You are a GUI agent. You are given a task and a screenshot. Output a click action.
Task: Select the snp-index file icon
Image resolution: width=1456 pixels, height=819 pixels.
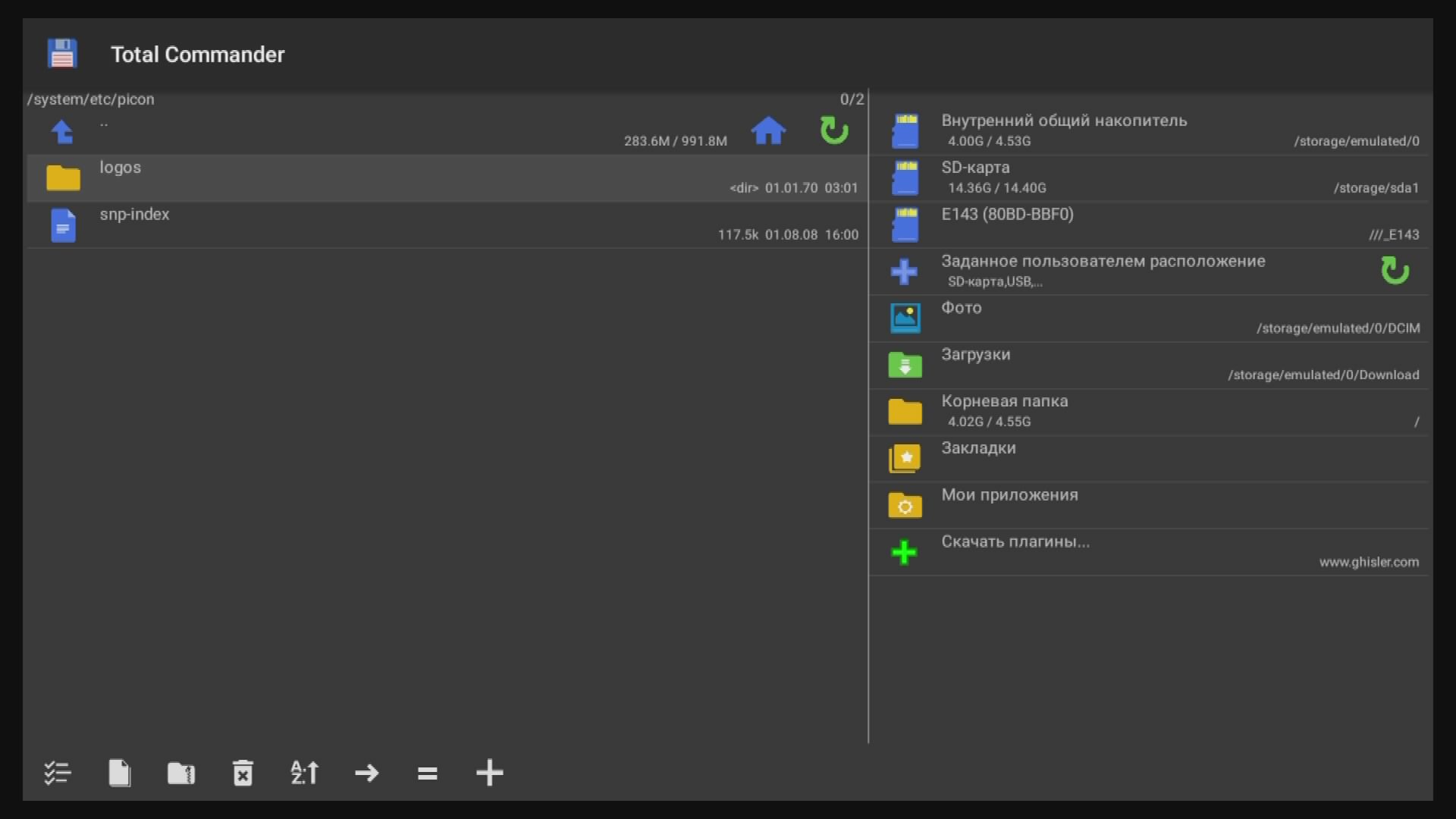point(63,225)
